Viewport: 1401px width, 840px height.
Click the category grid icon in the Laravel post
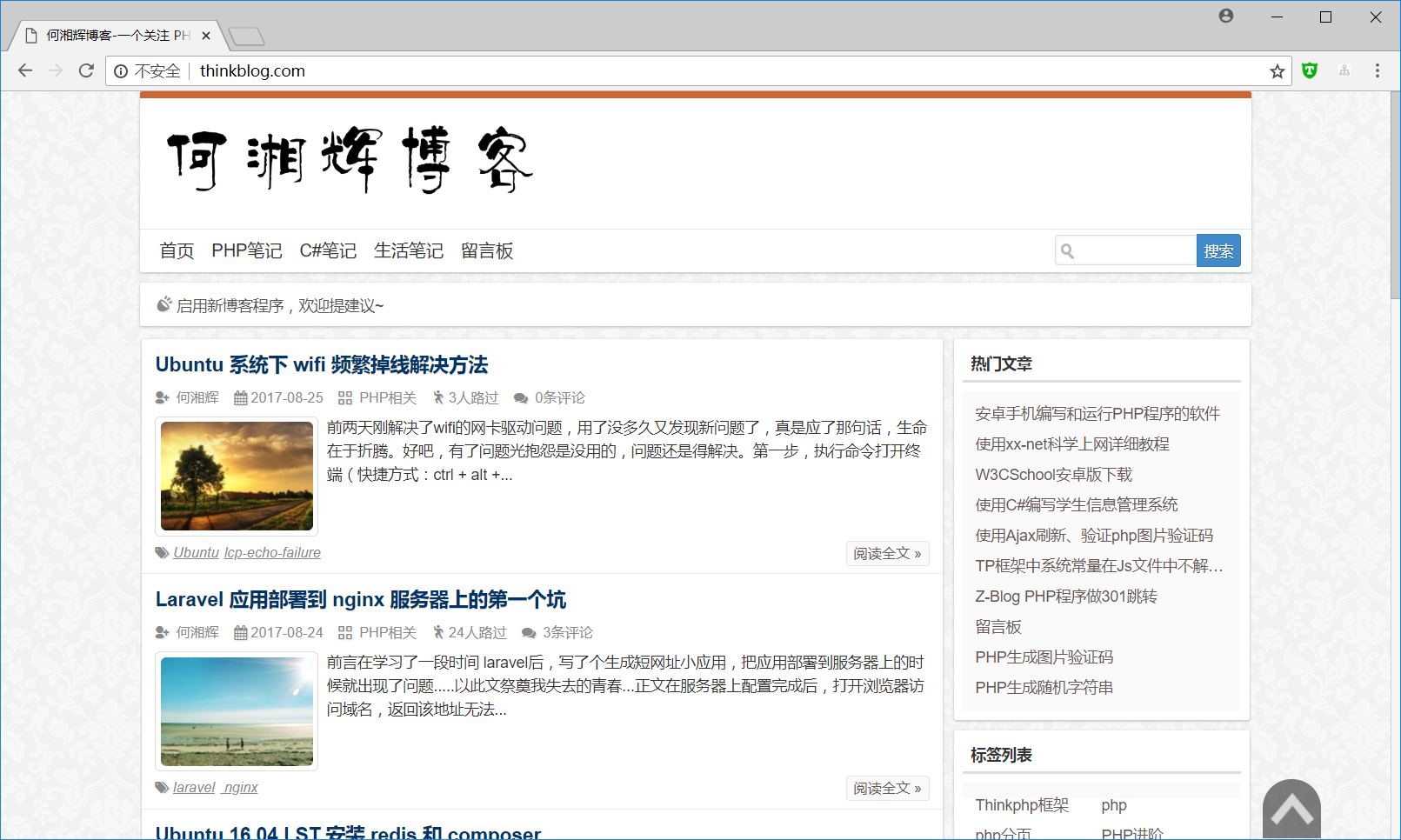[345, 632]
